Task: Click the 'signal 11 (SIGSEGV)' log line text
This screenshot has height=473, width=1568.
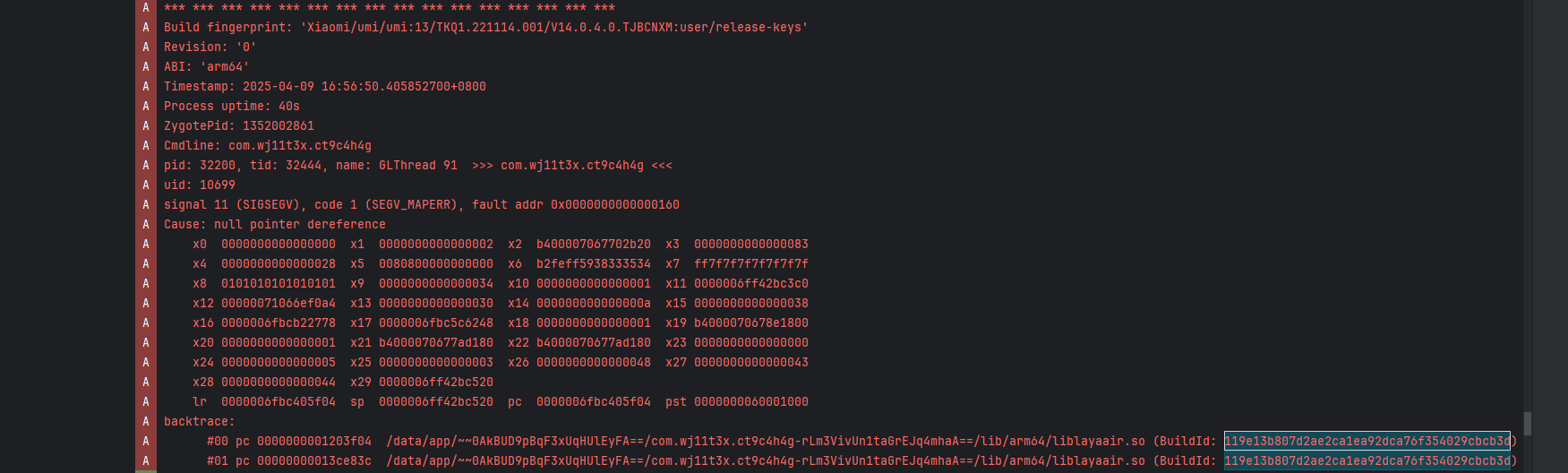Action: pyautogui.click(x=421, y=204)
